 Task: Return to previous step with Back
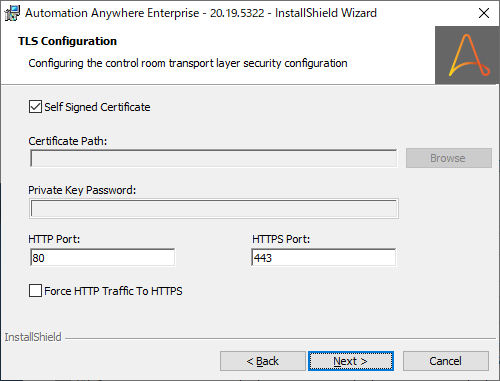pos(263,361)
